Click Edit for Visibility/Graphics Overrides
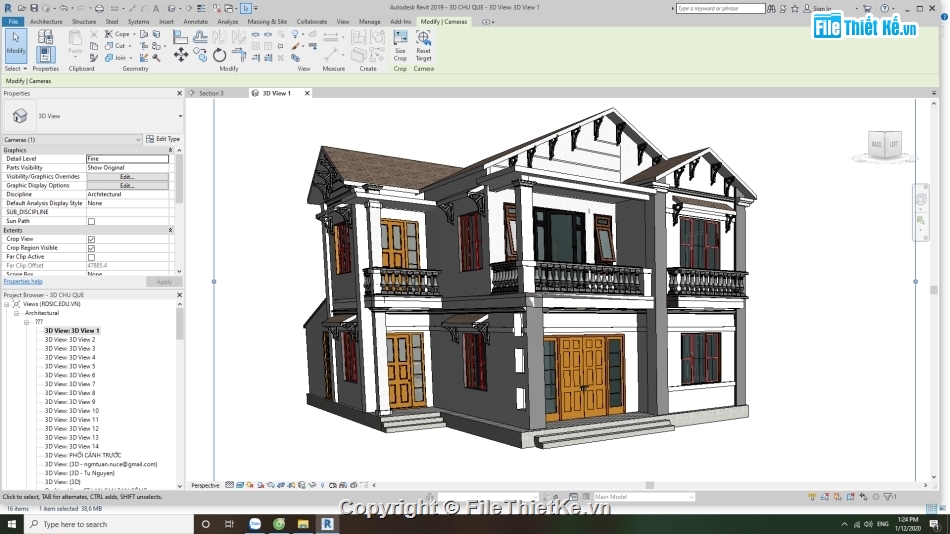 pyautogui.click(x=127, y=176)
